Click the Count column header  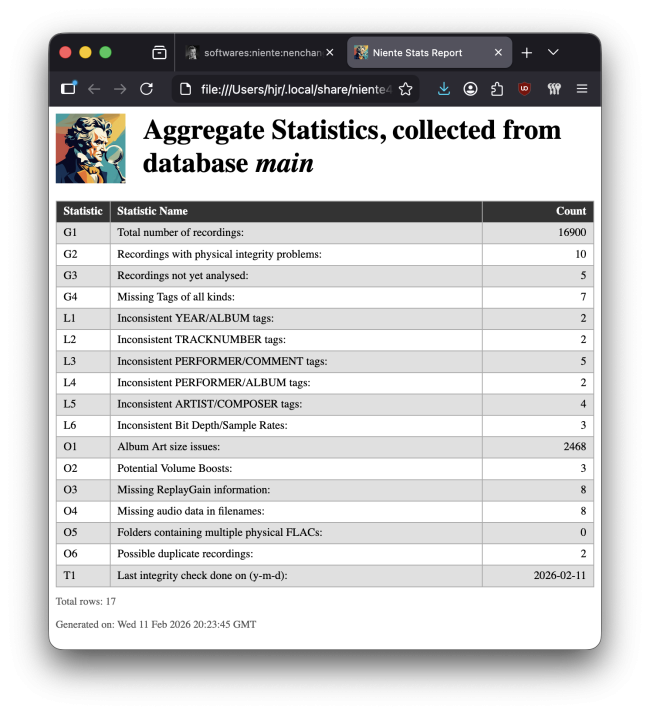click(x=570, y=211)
